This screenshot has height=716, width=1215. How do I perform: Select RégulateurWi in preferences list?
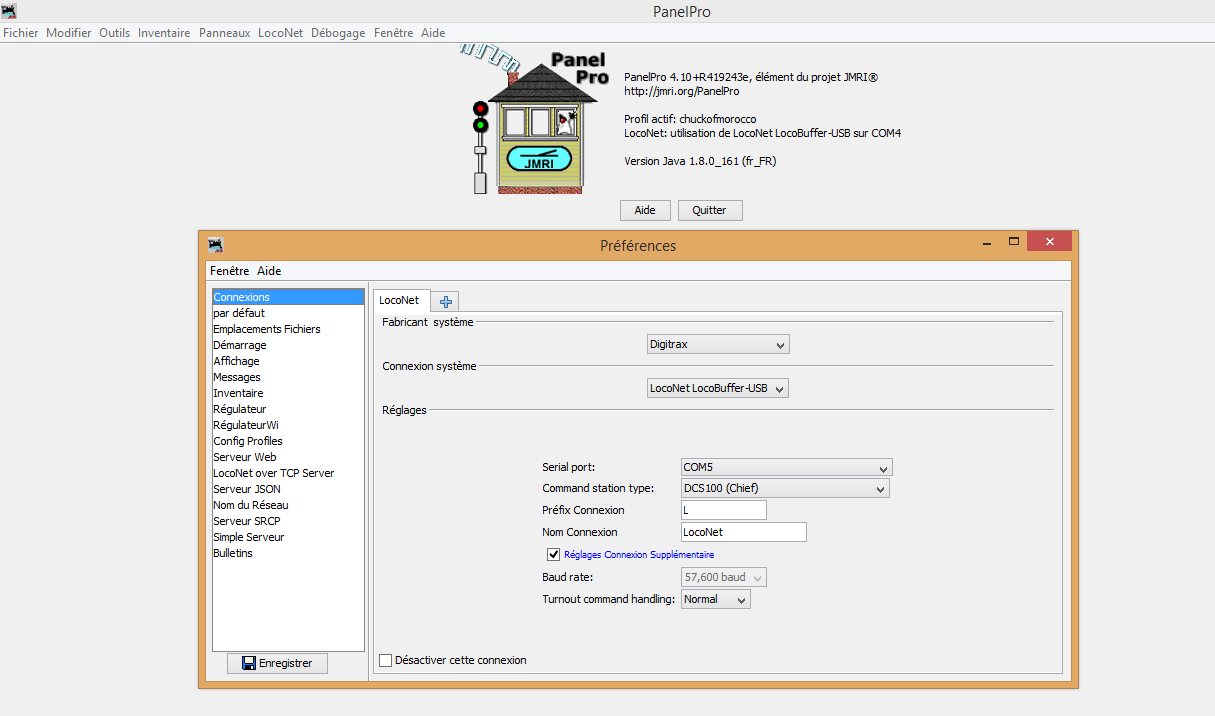point(288,425)
